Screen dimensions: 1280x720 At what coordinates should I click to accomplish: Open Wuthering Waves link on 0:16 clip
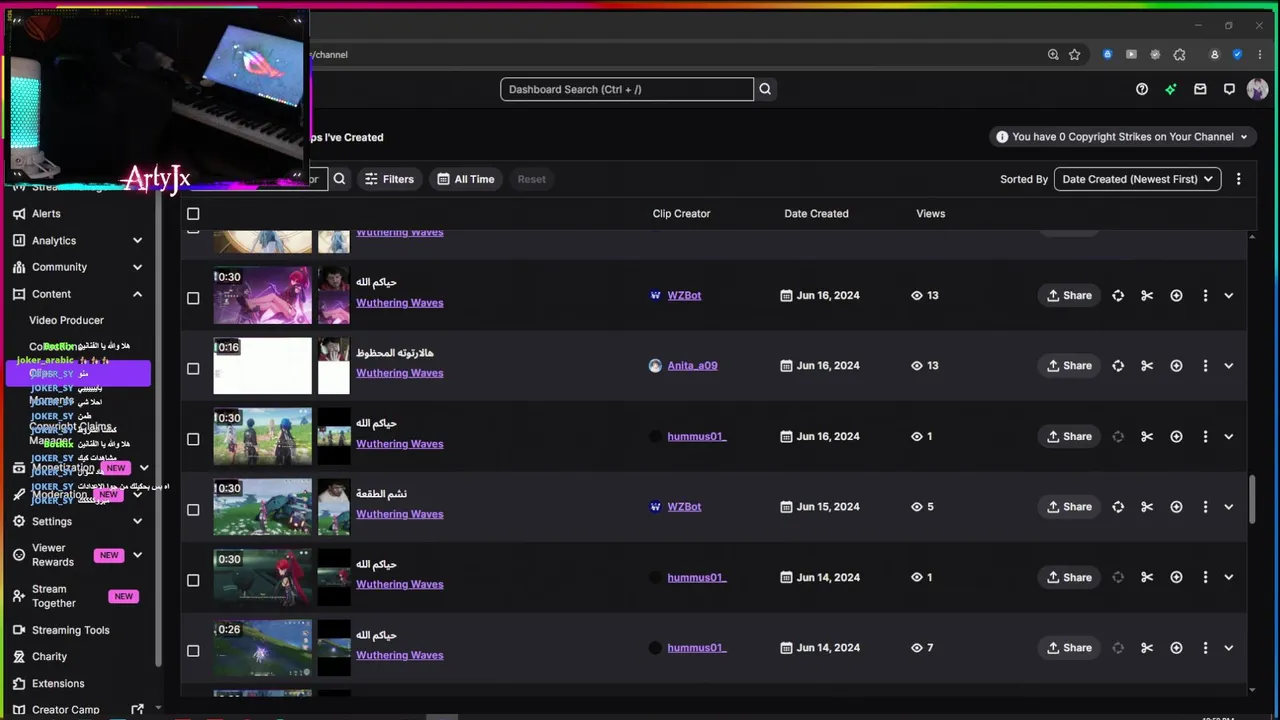[x=399, y=374]
